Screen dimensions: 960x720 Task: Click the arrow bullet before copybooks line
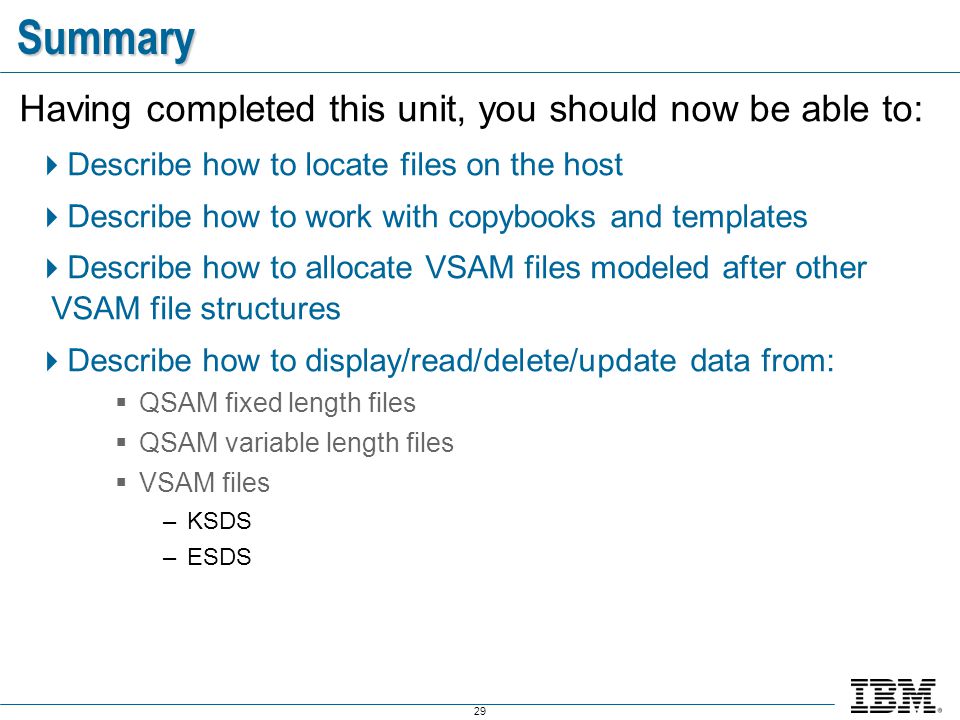click(52, 217)
